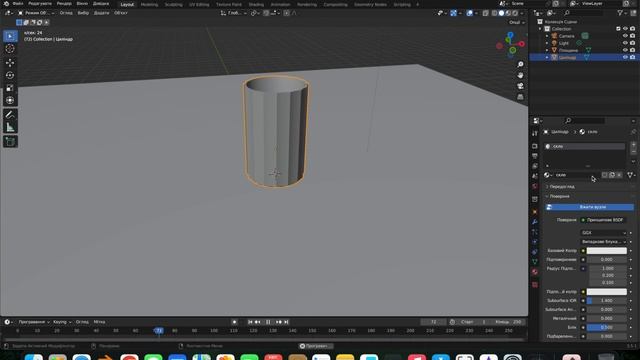Choose the Scale tool in the left toolbar
This screenshot has height=360, width=640.
[x=10, y=88]
